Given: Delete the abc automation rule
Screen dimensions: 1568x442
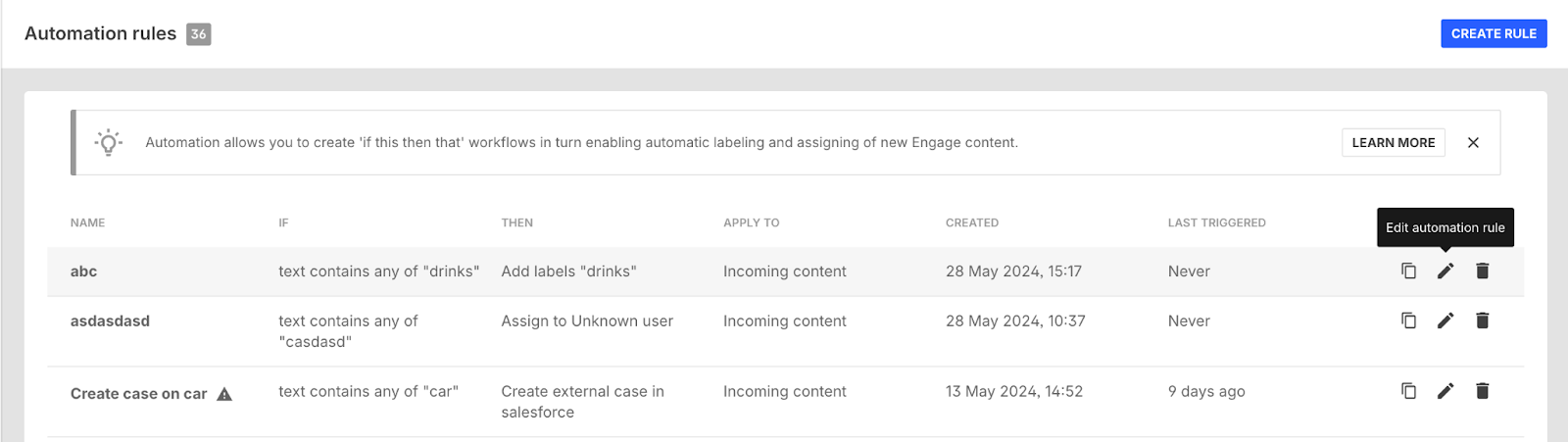Looking at the screenshot, I should click(1483, 270).
